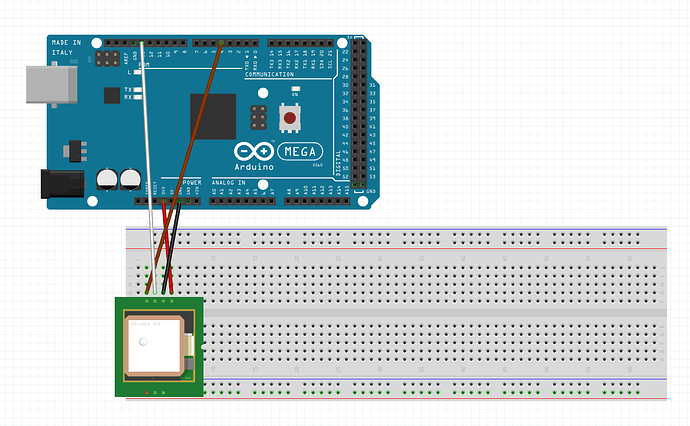Click the black DC power jack
690x426 pixels.
pos(62,184)
